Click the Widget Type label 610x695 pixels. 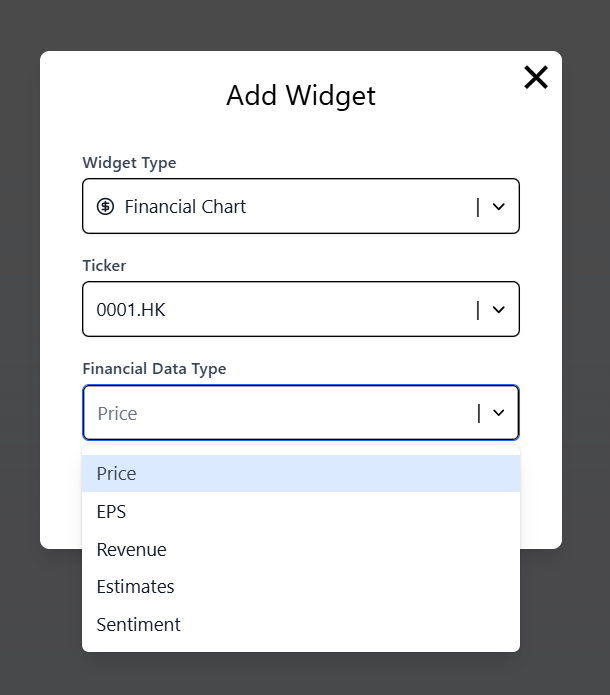(x=129, y=163)
